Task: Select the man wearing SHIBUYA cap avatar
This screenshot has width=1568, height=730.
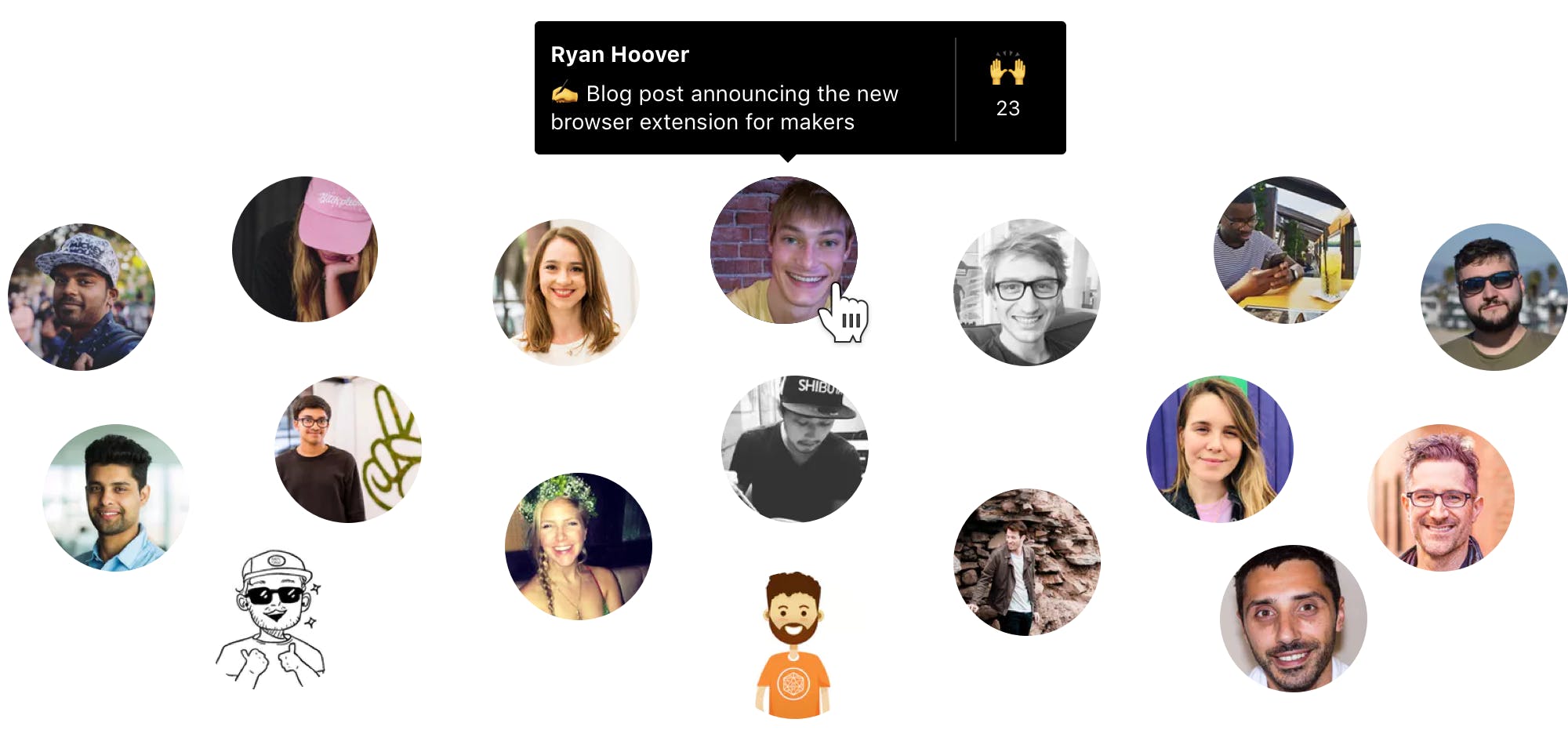Action: coord(794,449)
